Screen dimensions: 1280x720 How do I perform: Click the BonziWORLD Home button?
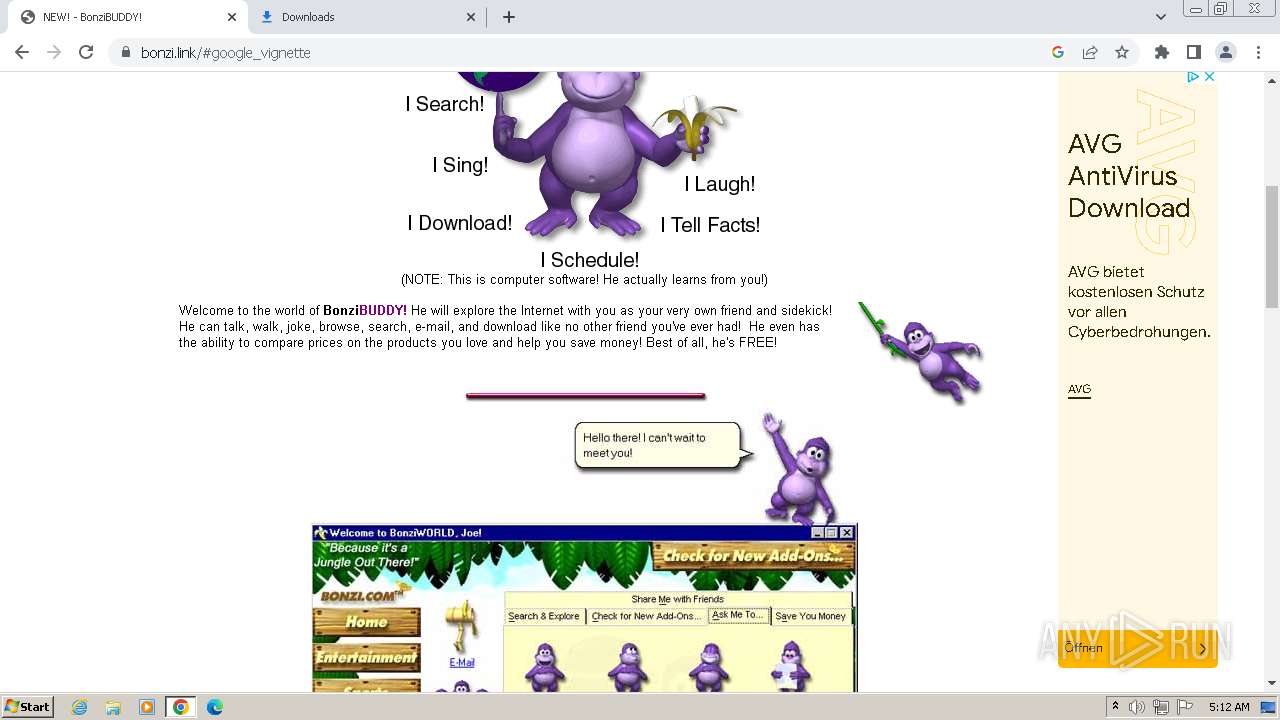click(x=367, y=622)
